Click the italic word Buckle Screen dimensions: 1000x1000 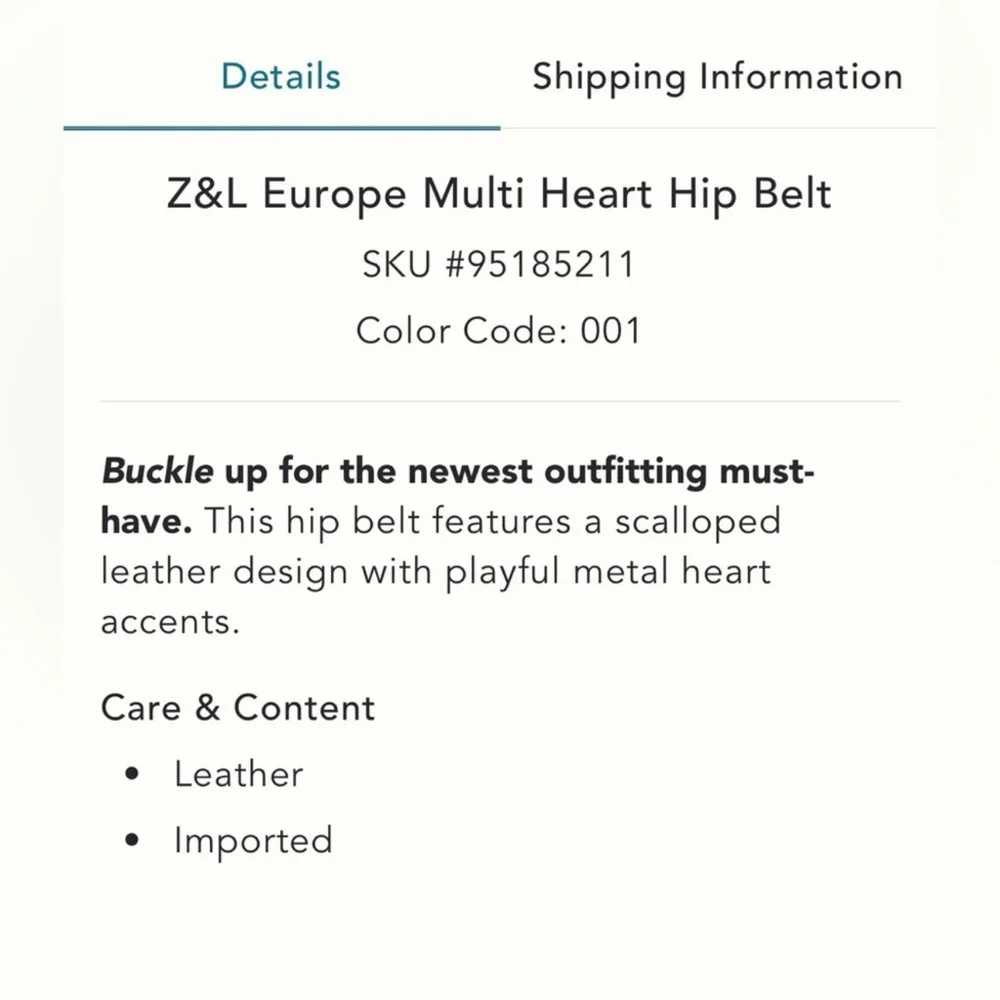pyautogui.click(x=157, y=471)
